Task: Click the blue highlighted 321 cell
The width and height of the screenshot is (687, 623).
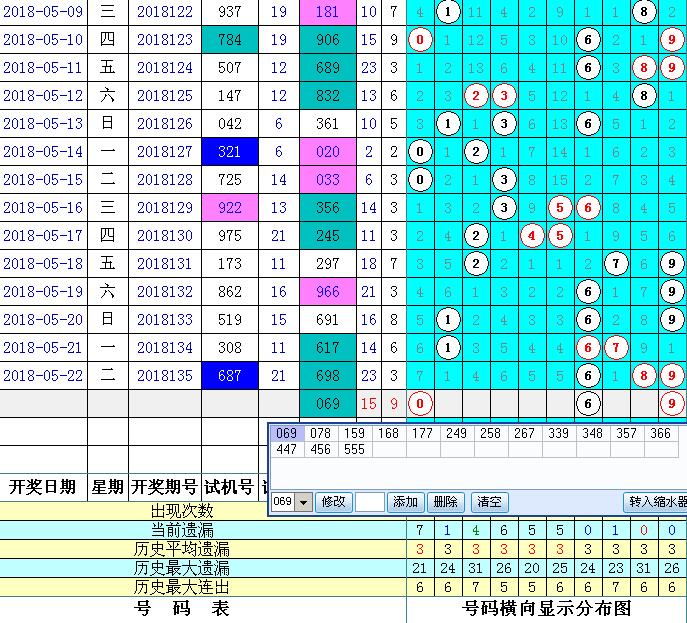Action: pos(230,152)
